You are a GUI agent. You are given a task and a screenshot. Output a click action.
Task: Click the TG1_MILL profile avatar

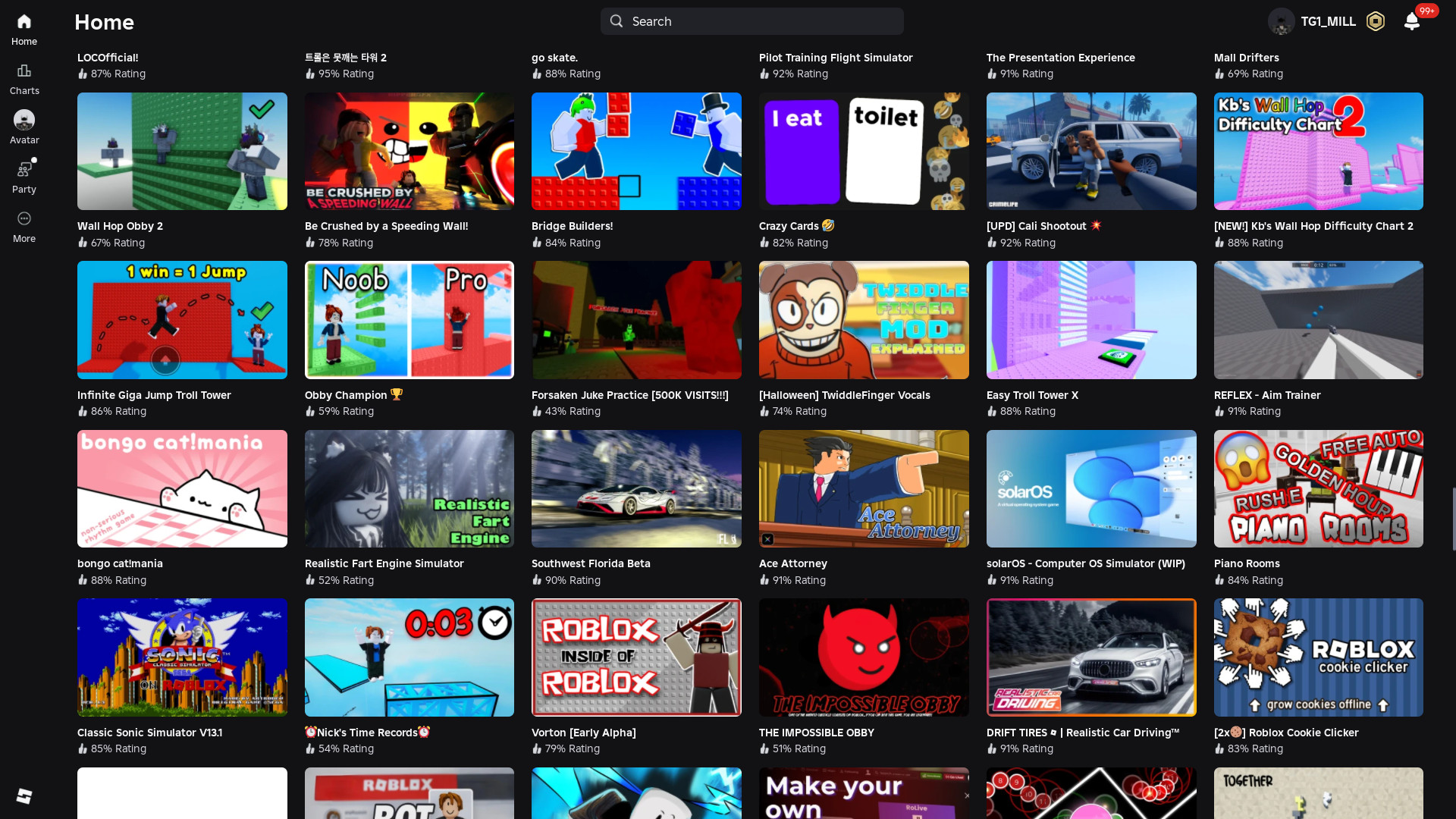pyautogui.click(x=1282, y=21)
